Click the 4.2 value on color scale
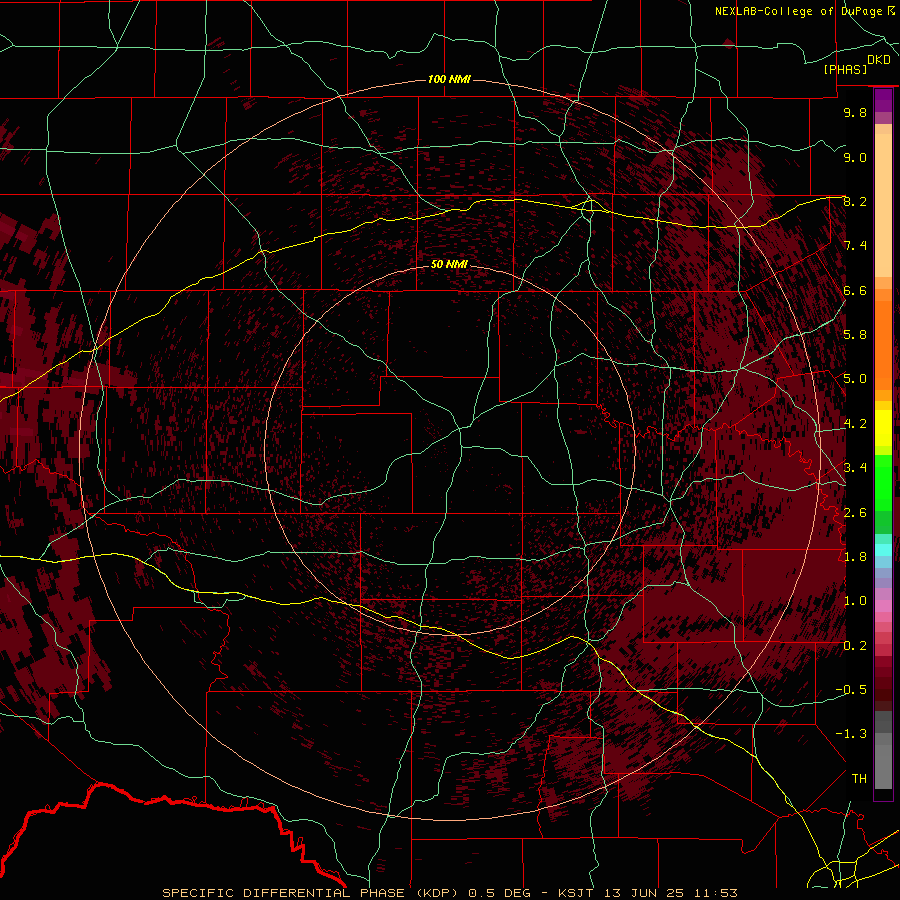The height and width of the screenshot is (900, 900). (x=855, y=424)
